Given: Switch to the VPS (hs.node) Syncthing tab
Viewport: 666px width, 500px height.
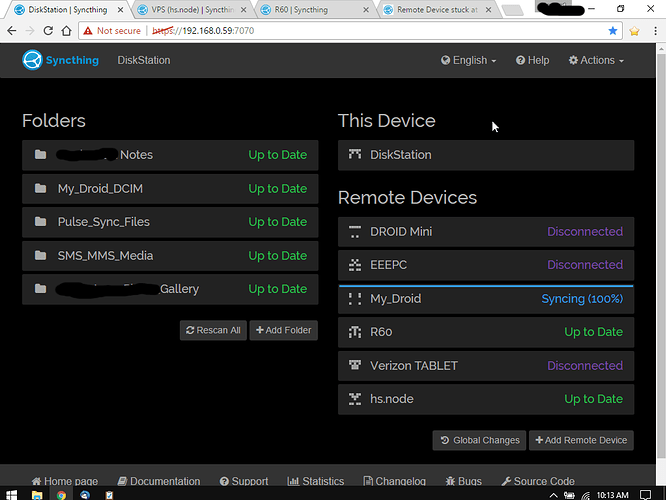Looking at the screenshot, I should tap(192, 9).
